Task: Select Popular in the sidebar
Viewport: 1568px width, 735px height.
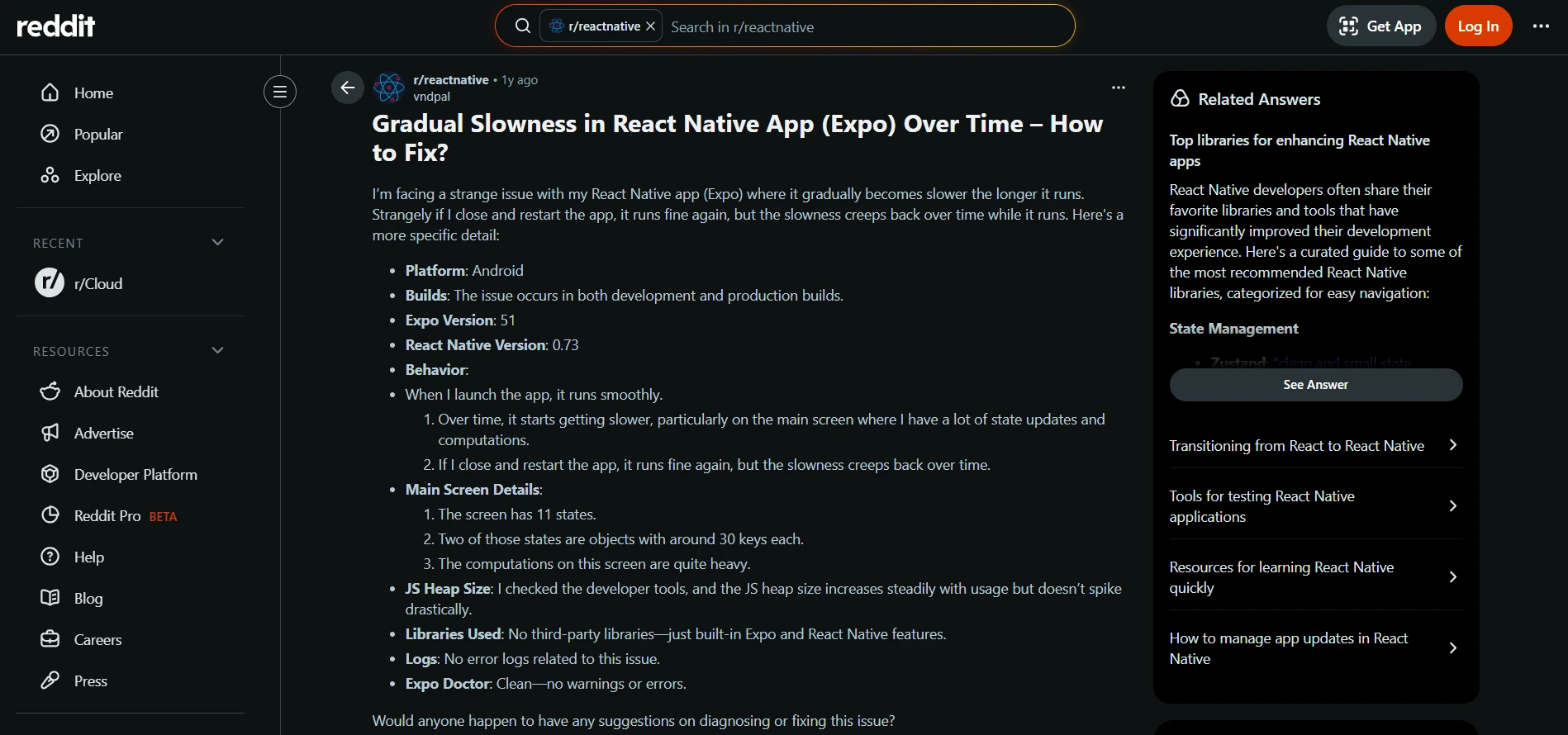Action: click(x=97, y=135)
